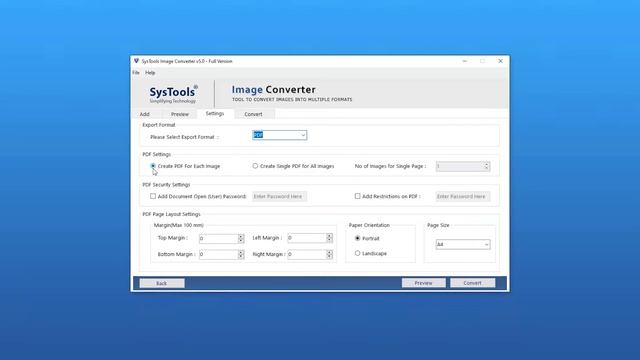
Task: Open the File menu
Action: pyautogui.click(x=136, y=73)
